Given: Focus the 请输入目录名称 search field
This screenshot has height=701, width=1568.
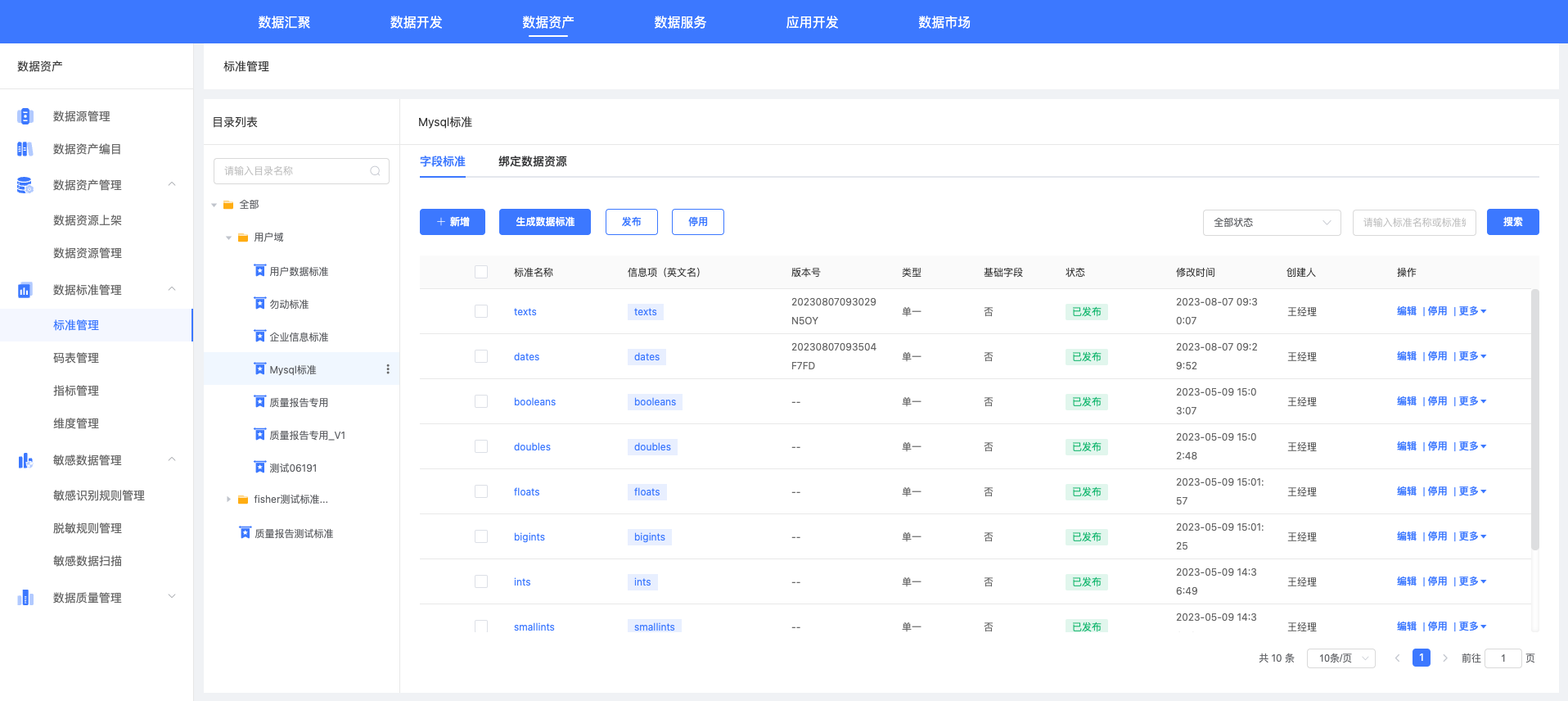Looking at the screenshot, I should [301, 171].
